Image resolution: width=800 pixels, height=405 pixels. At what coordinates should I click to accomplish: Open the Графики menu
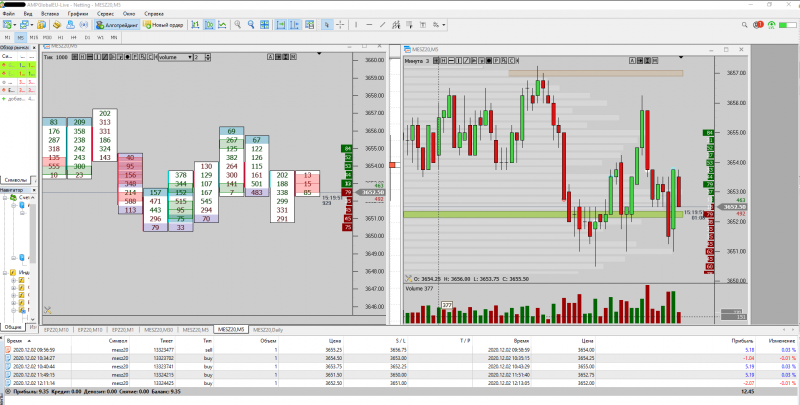pyautogui.click(x=78, y=14)
